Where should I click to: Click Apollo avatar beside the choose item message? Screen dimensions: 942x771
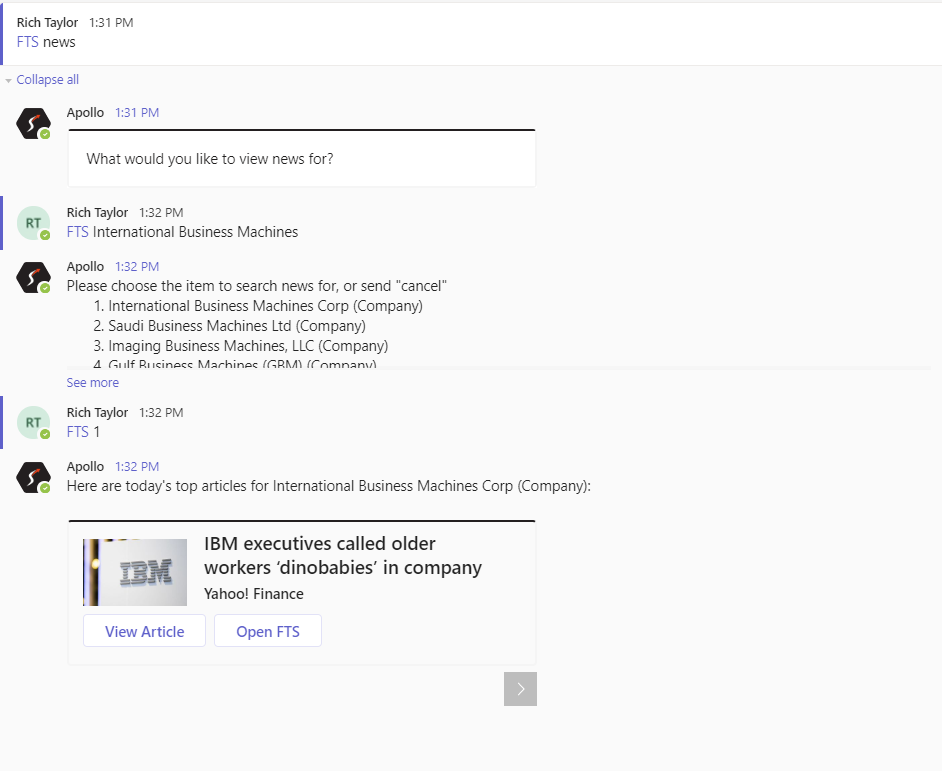33,278
